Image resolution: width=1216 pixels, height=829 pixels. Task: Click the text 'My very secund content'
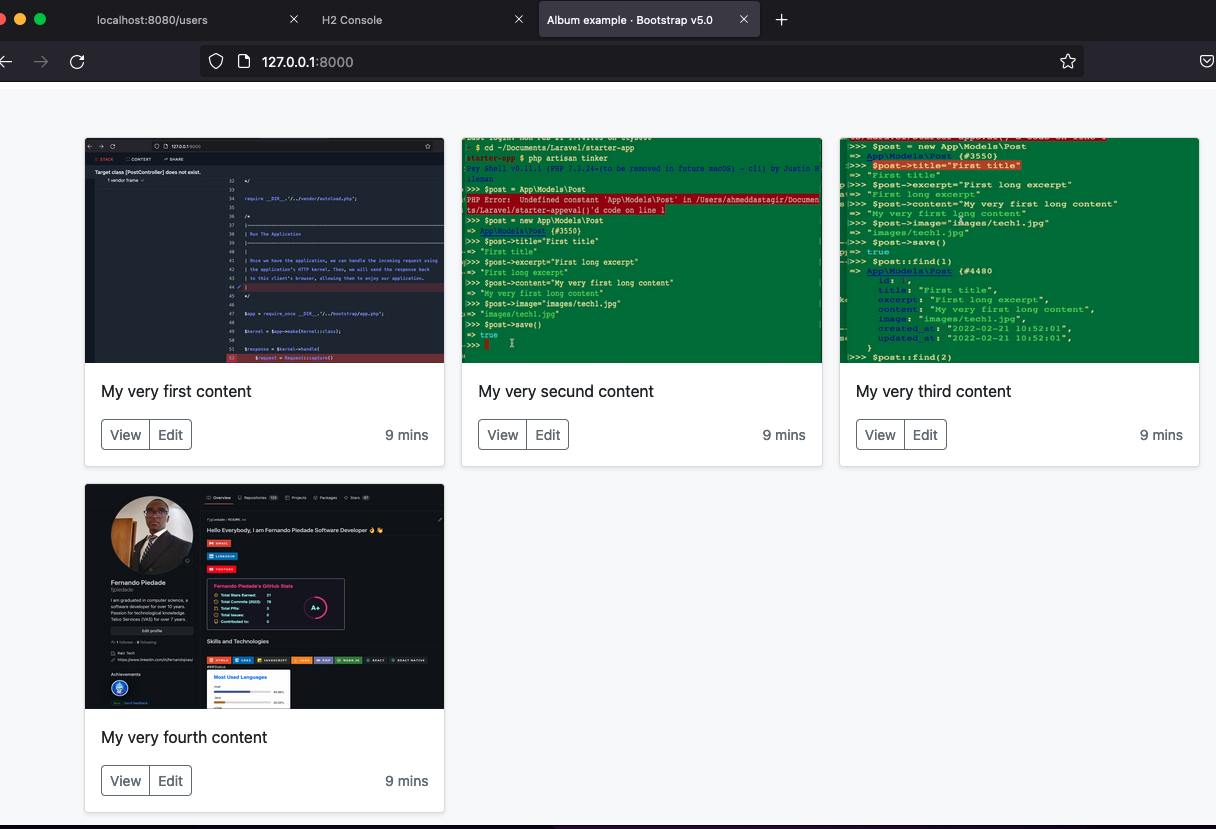pyautogui.click(x=566, y=391)
